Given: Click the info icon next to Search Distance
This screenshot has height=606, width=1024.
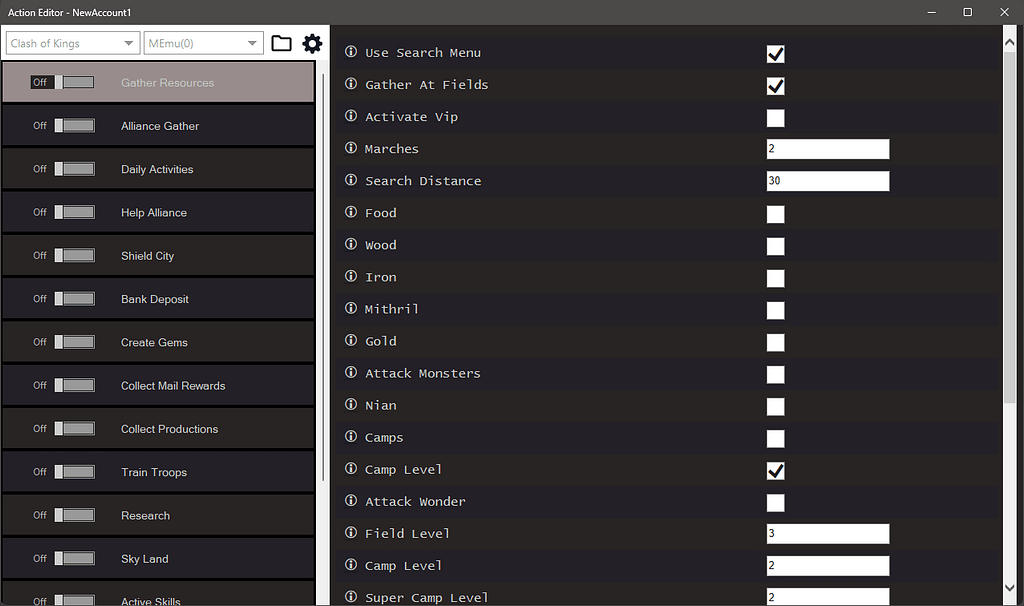Looking at the screenshot, I should pos(348,181).
